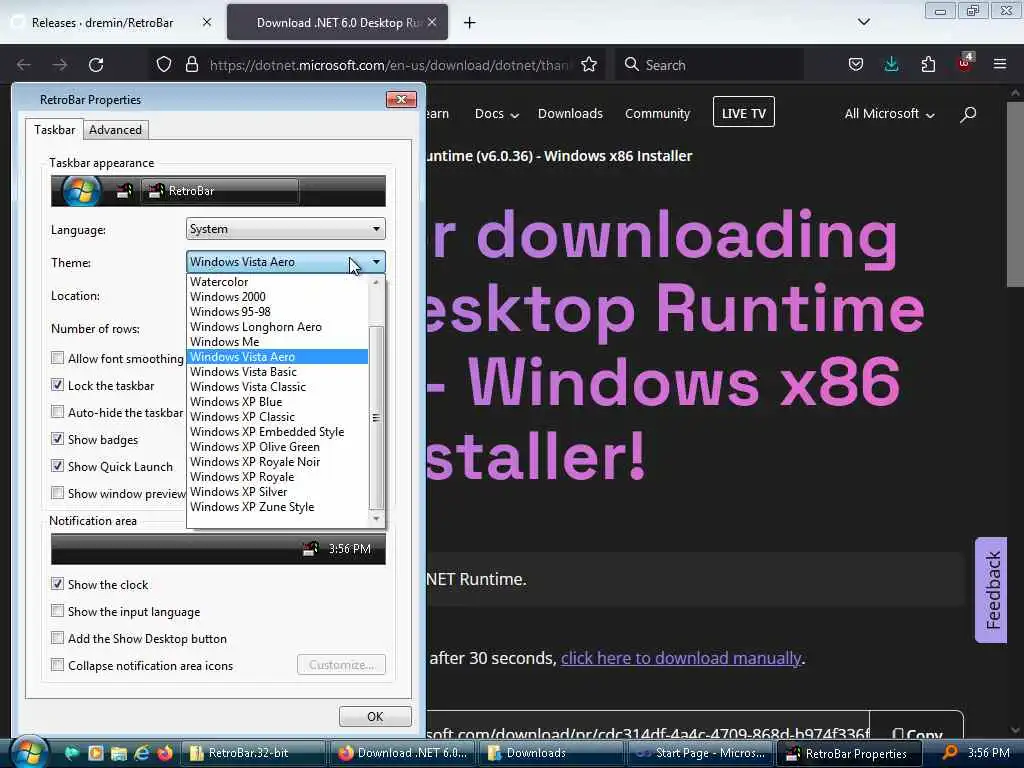The height and width of the screenshot is (768, 1024).
Task: Click the Microsoft site search magnifier icon
Action: point(968,114)
